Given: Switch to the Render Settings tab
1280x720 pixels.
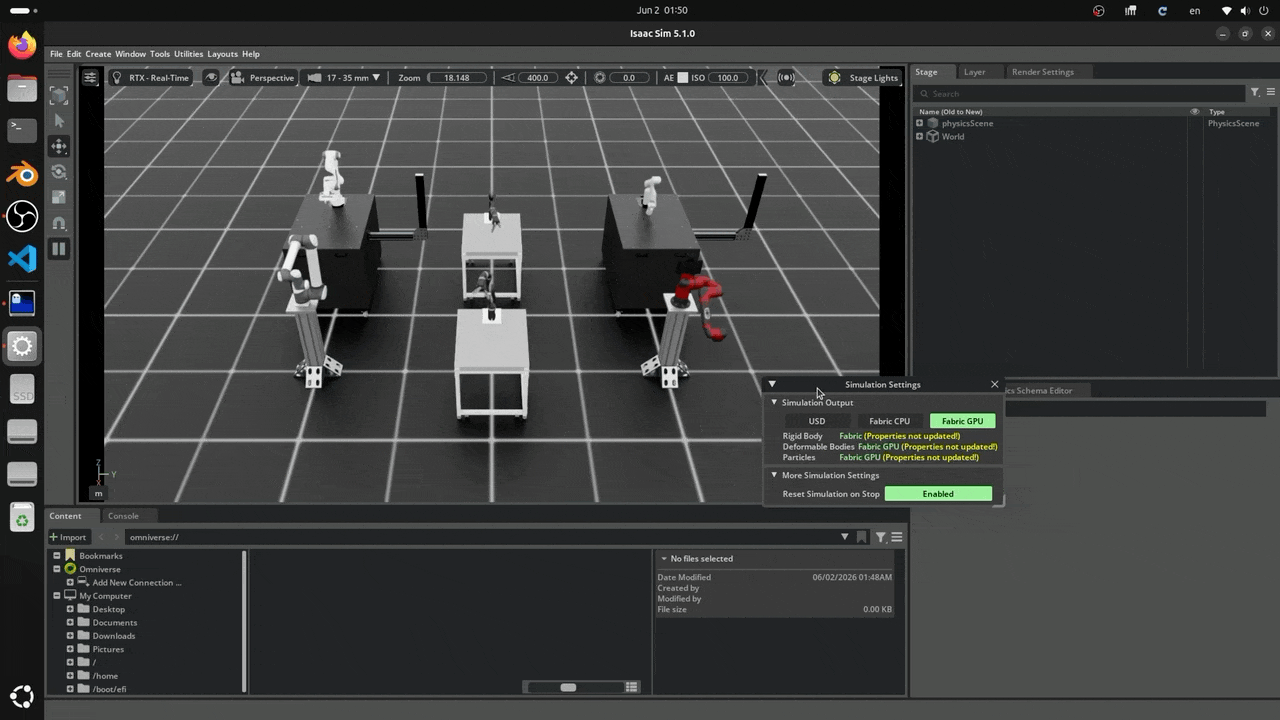Looking at the screenshot, I should click(x=1042, y=72).
